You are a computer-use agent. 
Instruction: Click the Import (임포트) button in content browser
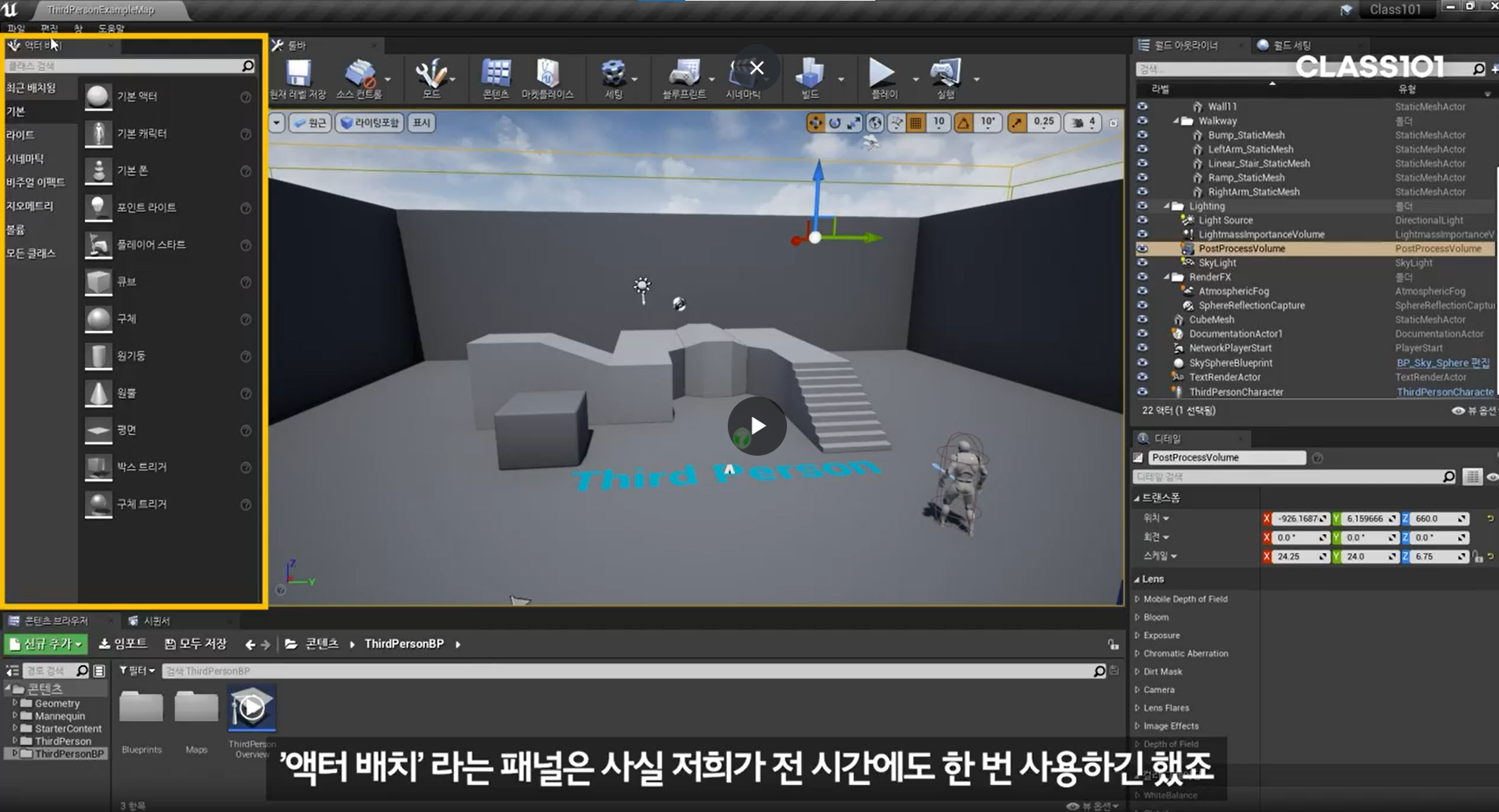point(123,643)
